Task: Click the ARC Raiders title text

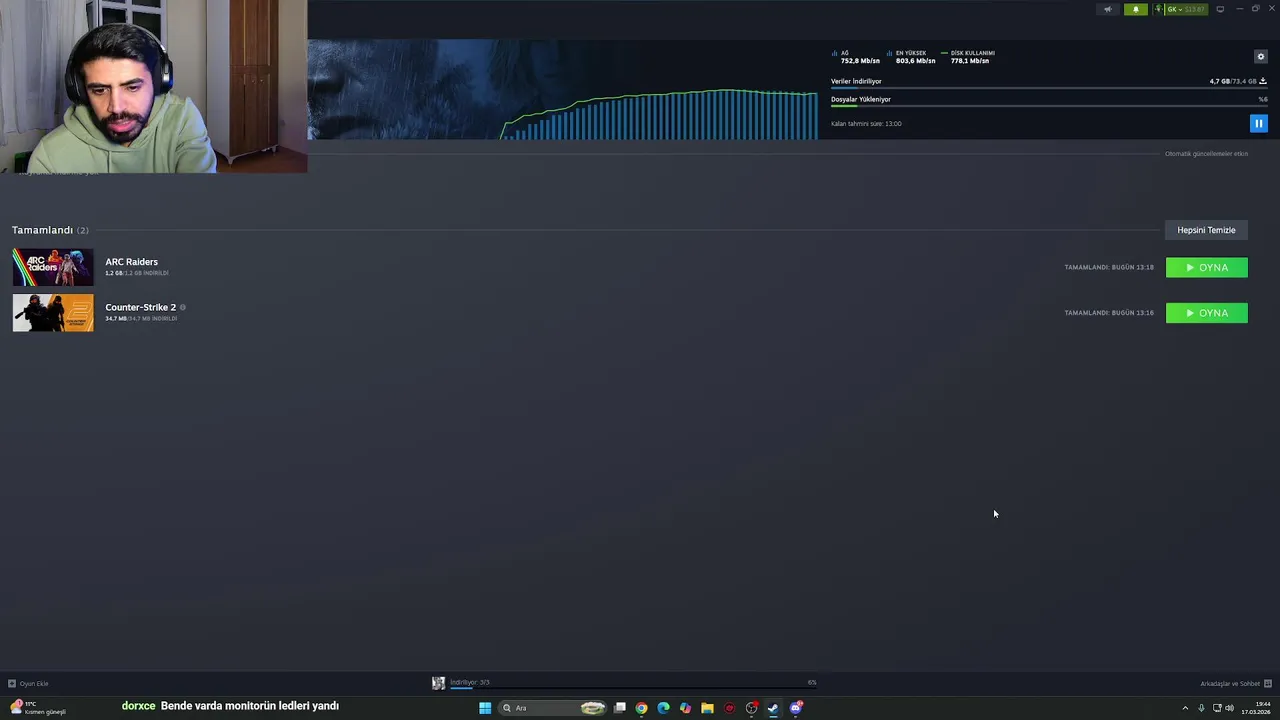Action: (131, 262)
